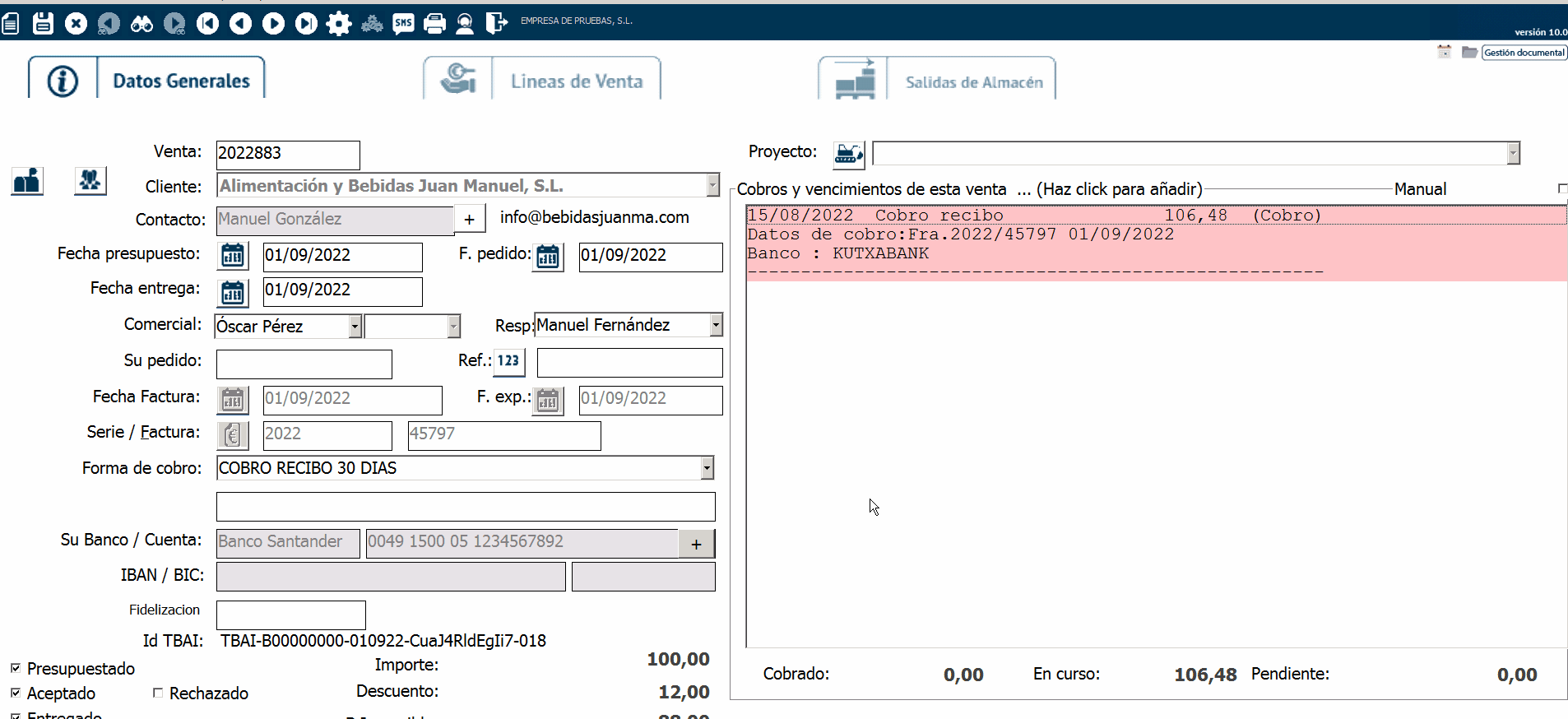Click the Gestión documental button

[x=1524, y=53]
